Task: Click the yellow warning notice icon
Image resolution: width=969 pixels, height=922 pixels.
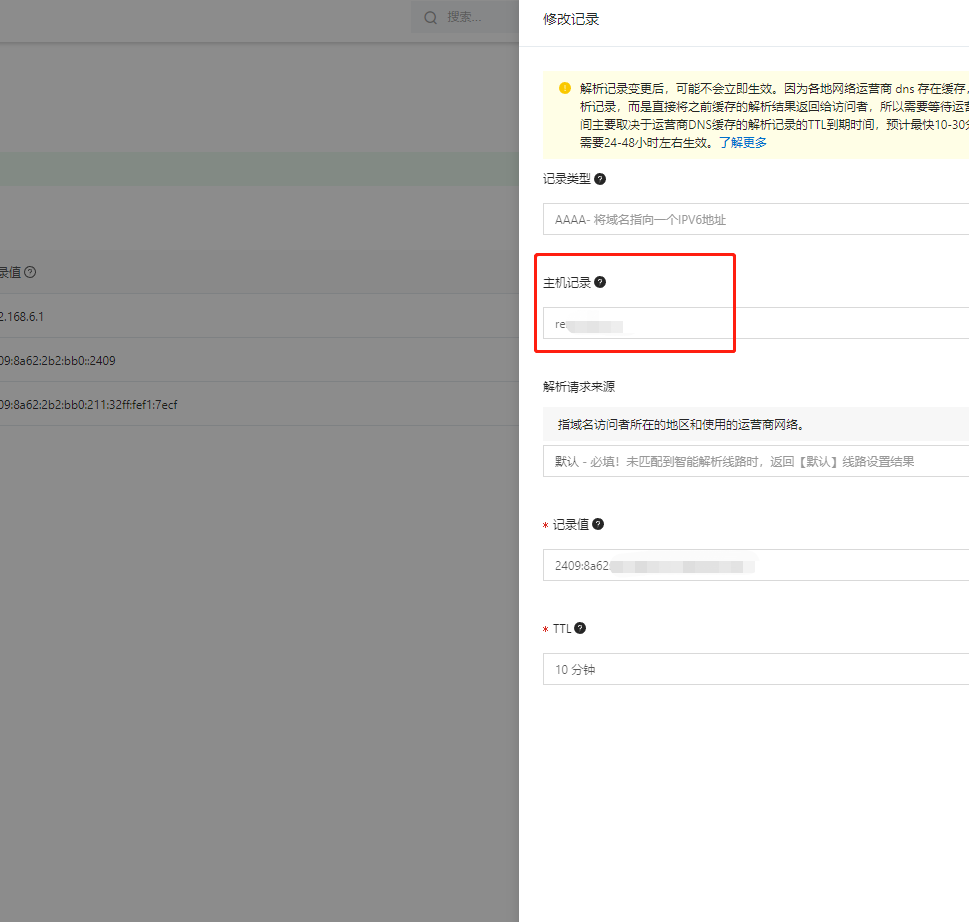Action: tap(564, 88)
